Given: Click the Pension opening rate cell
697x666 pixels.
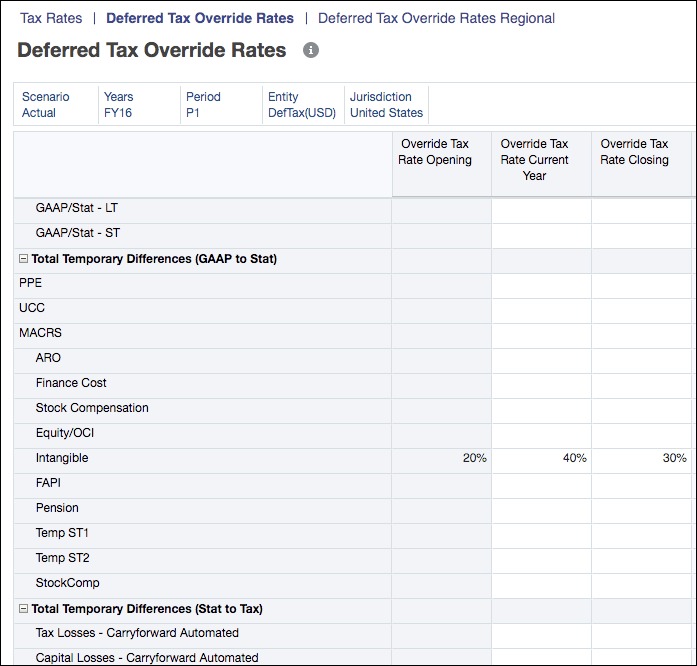Looking at the screenshot, I should 441,508.
